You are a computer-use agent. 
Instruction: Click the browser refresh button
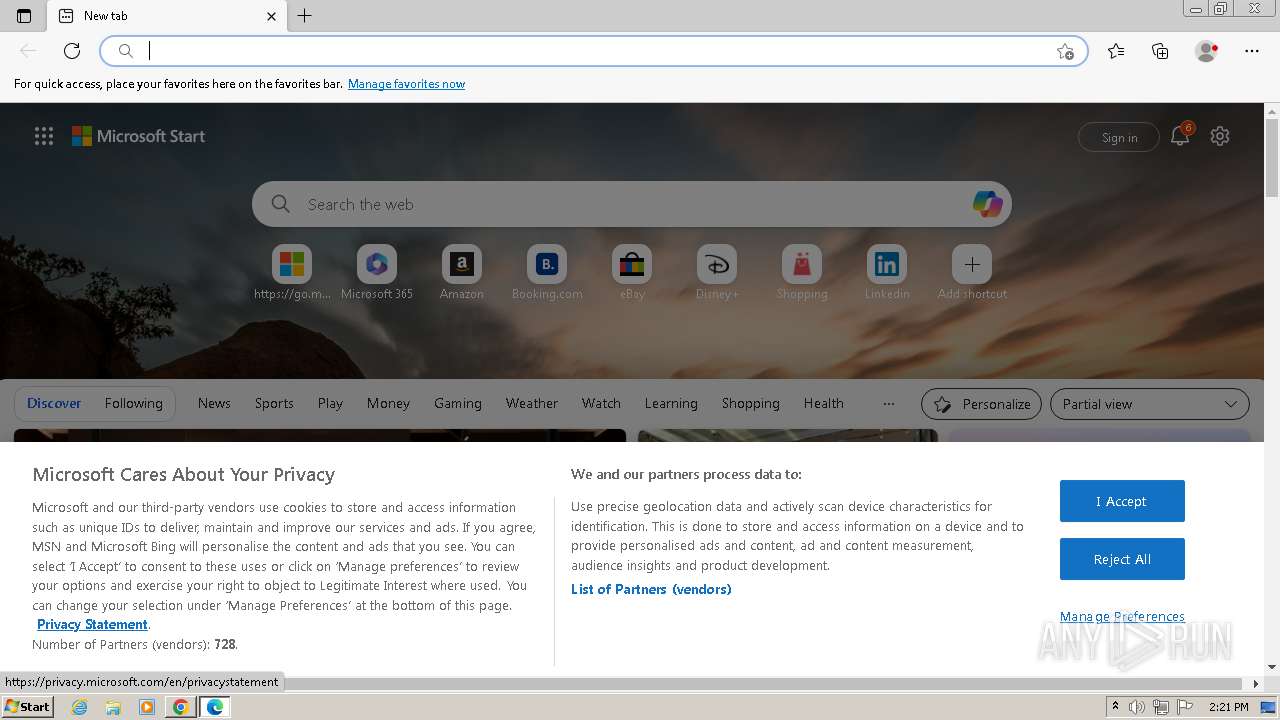click(x=72, y=51)
